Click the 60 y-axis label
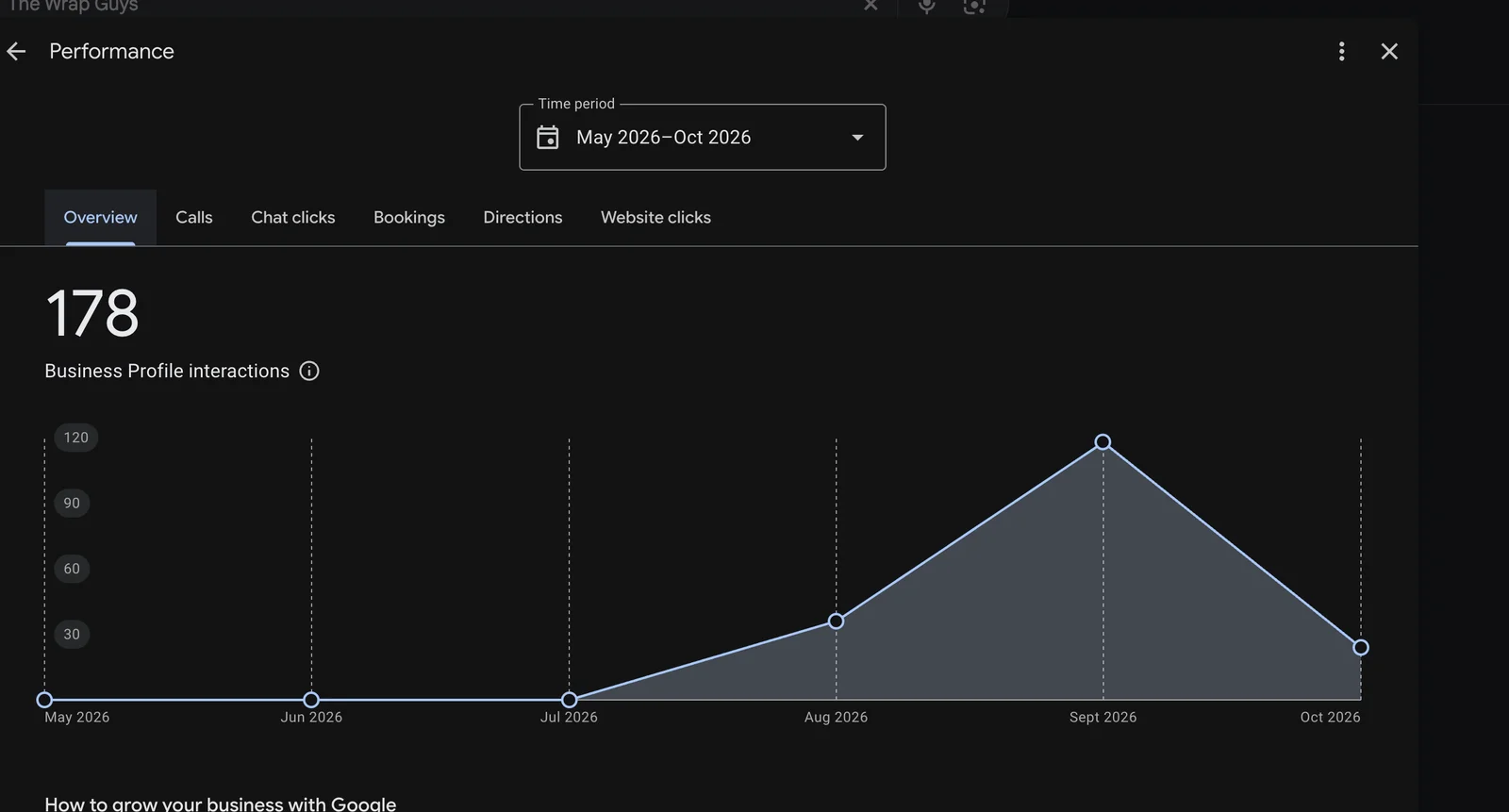 point(72,569)
